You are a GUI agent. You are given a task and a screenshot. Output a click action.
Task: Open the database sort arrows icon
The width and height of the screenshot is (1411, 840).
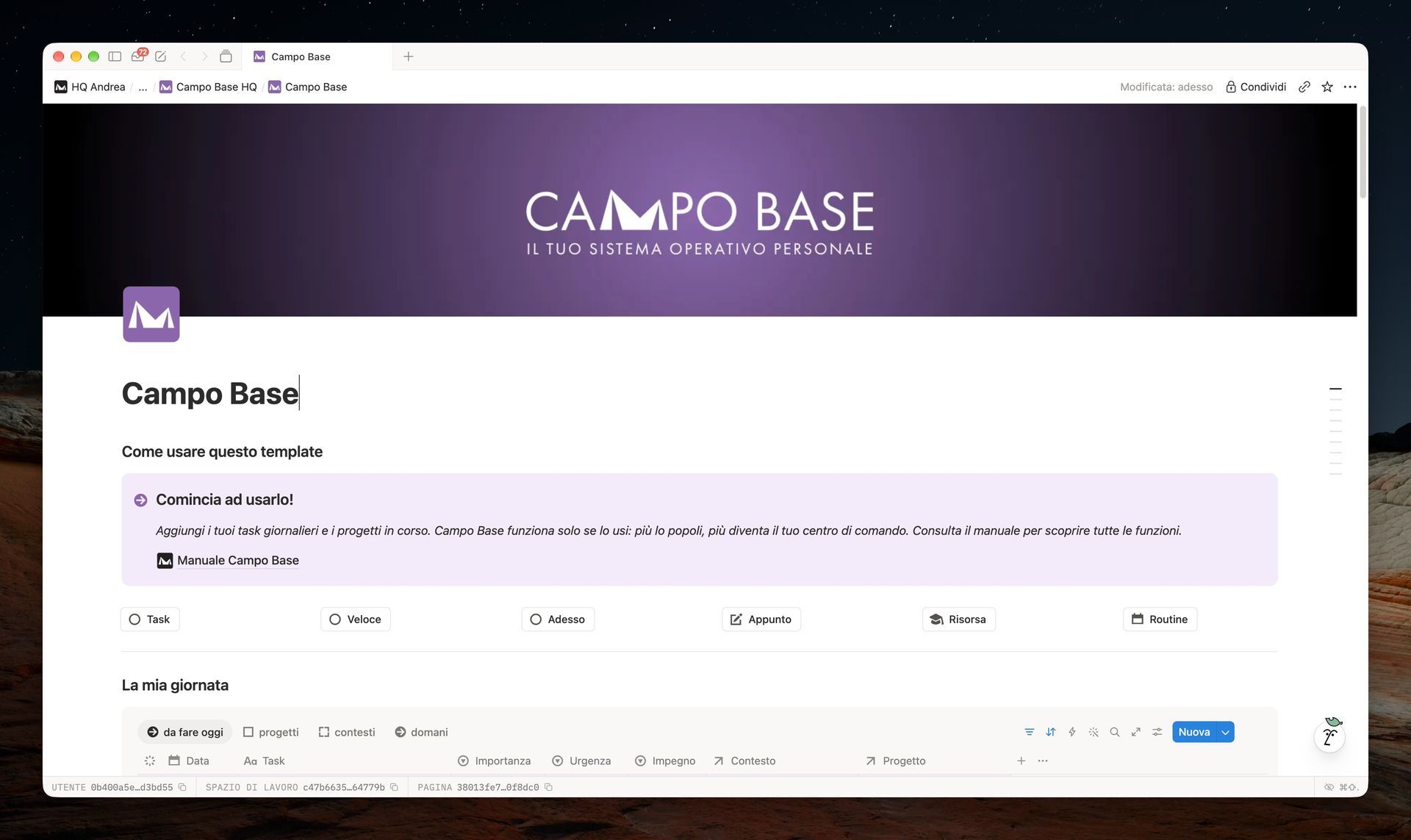1051,732
